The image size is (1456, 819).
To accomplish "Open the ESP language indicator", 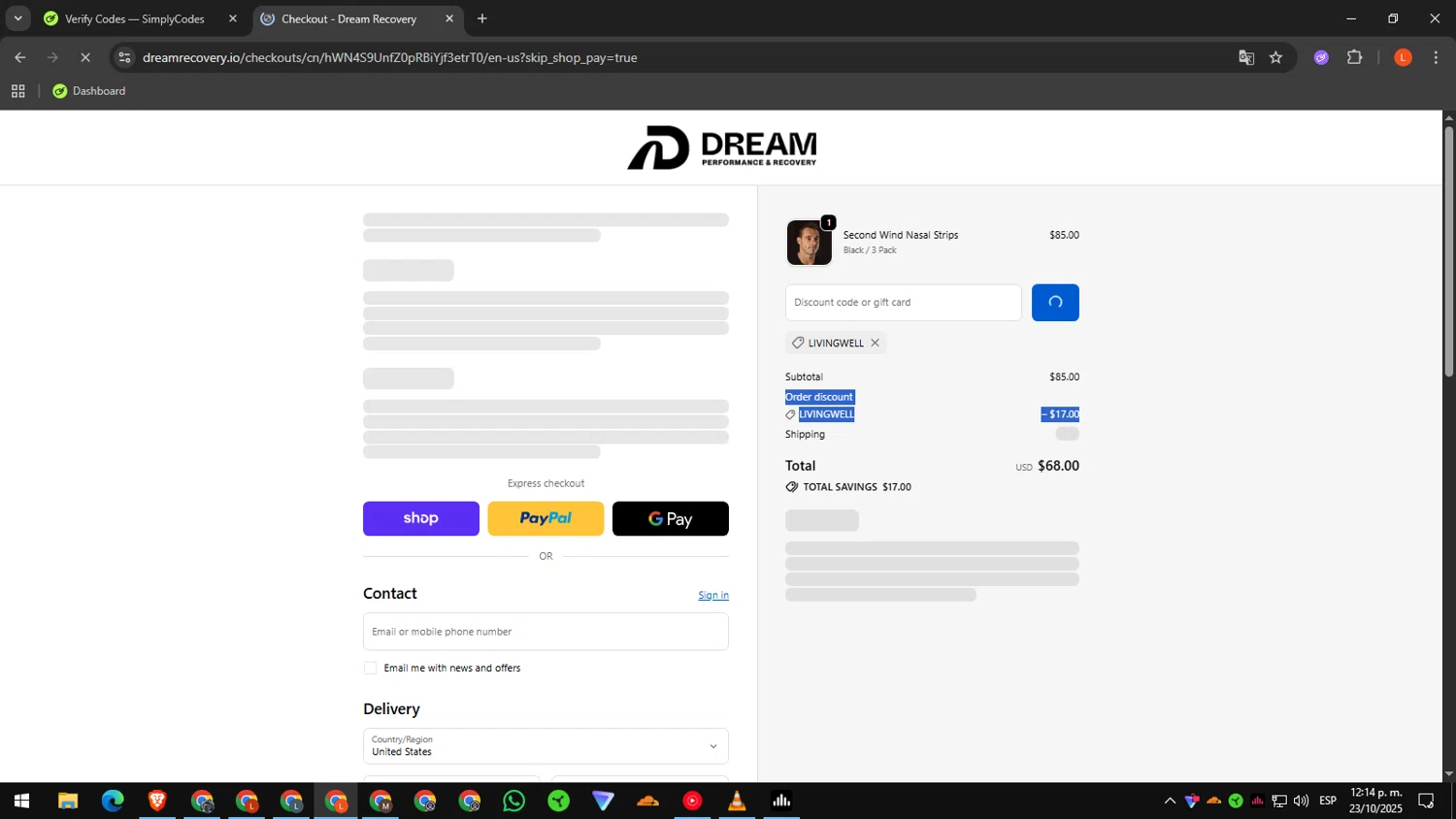I will (1328, 801).
